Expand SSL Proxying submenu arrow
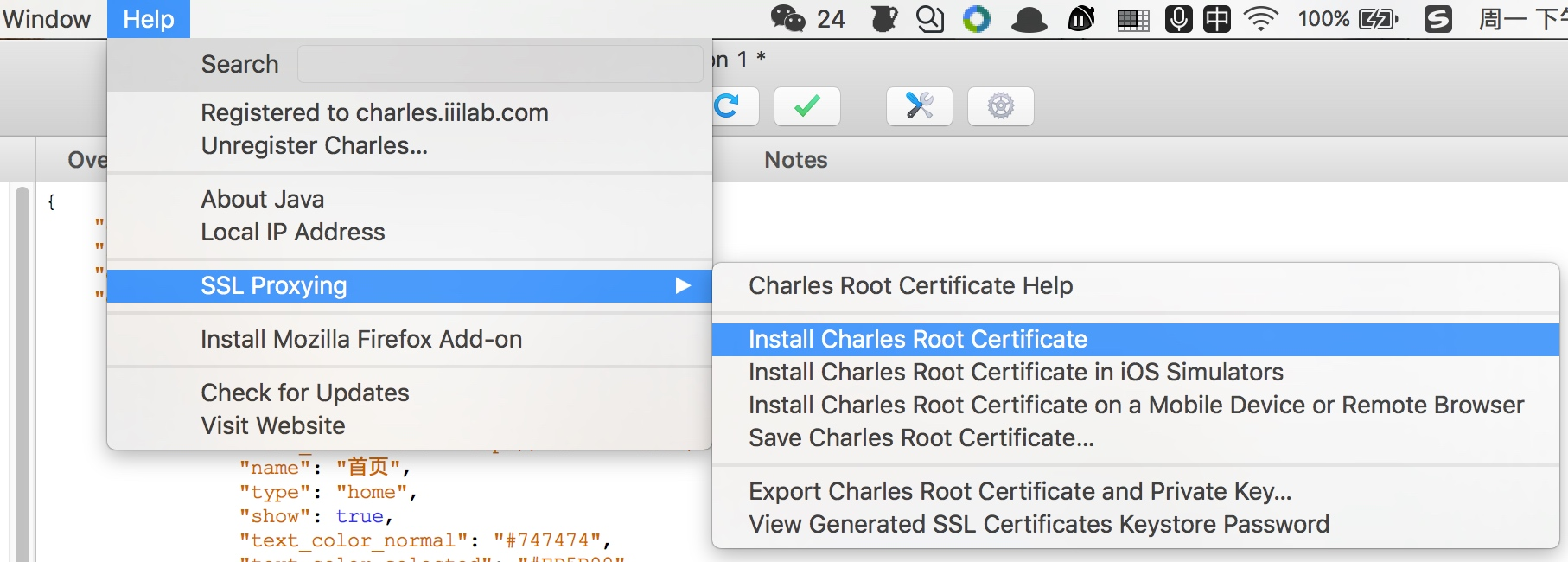This screenshot has width=1568, height=562. pyautogui.click(x=683, y=285)
